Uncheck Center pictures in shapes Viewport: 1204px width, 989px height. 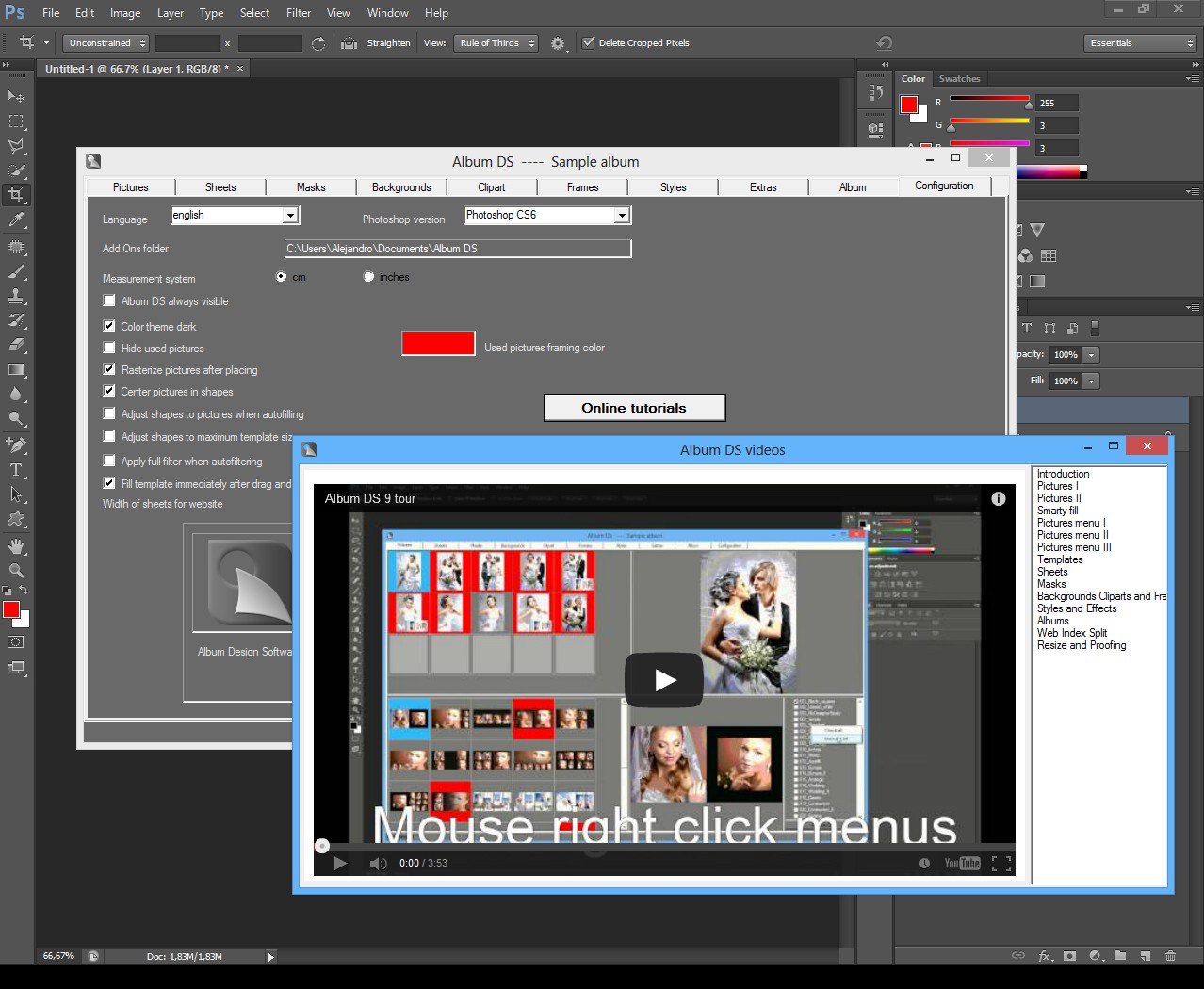click(109, 391)
